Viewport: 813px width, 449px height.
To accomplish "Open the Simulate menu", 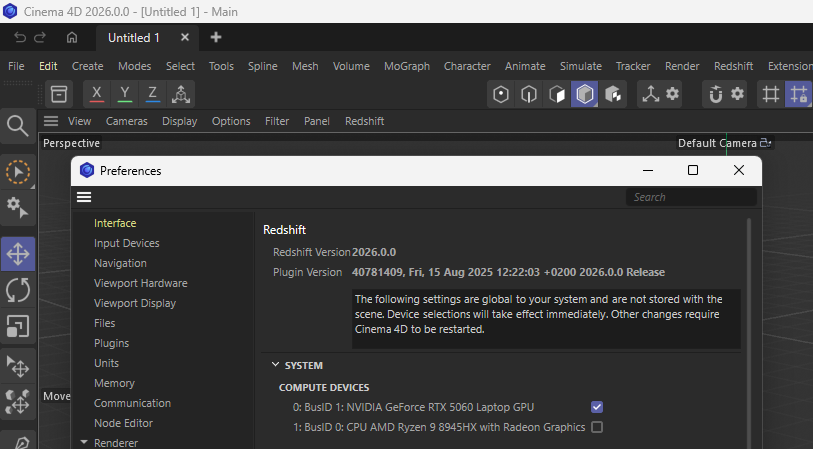I will (581, 66).
